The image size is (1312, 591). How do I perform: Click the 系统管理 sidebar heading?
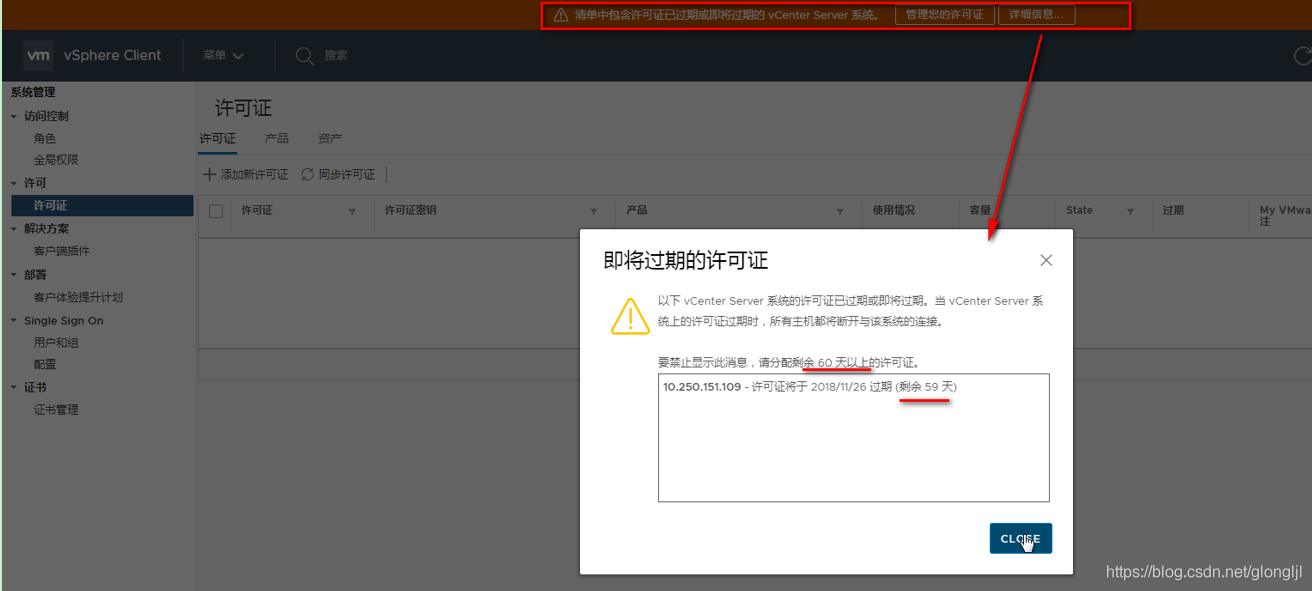[33, 93]
